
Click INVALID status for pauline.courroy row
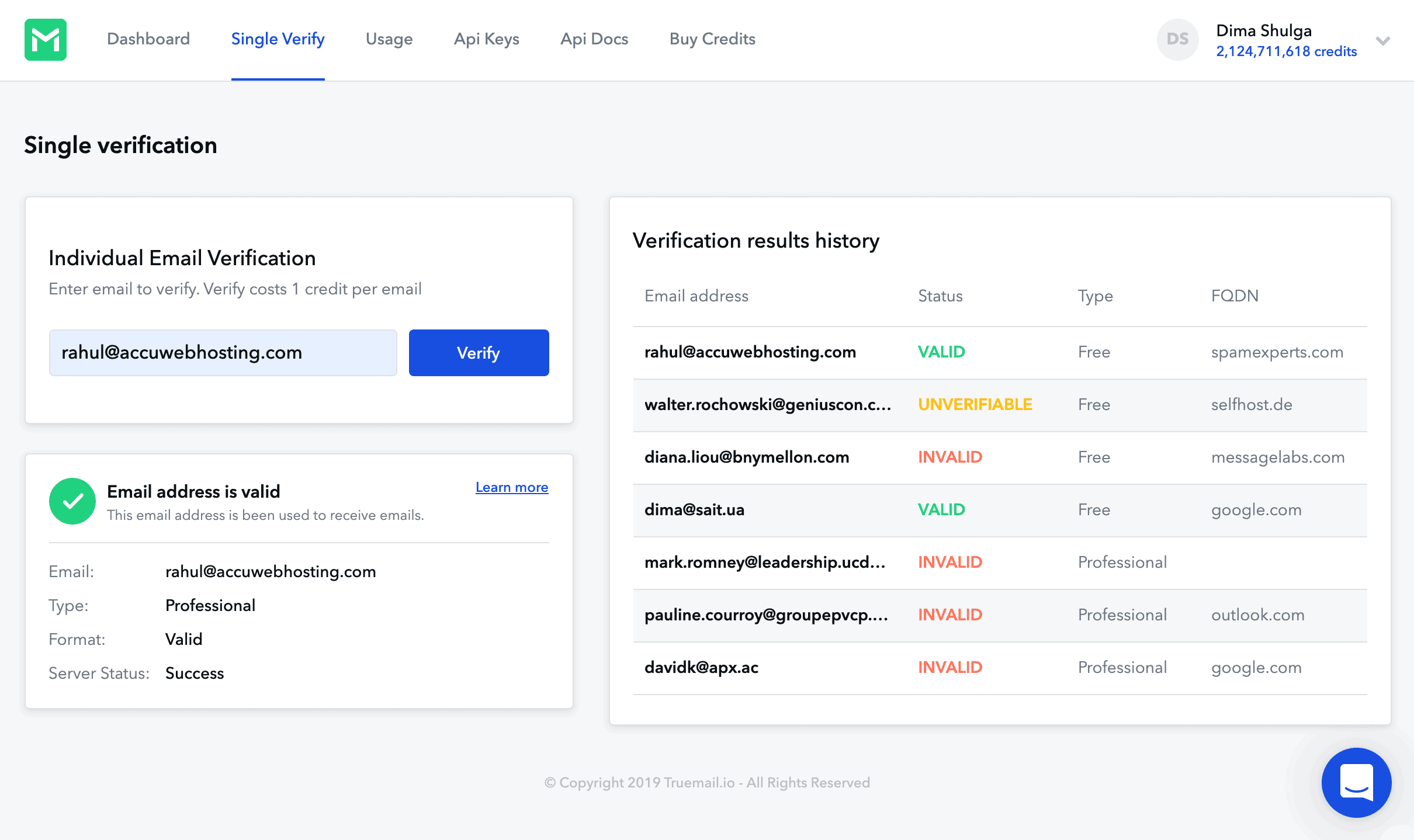[950, 615]
